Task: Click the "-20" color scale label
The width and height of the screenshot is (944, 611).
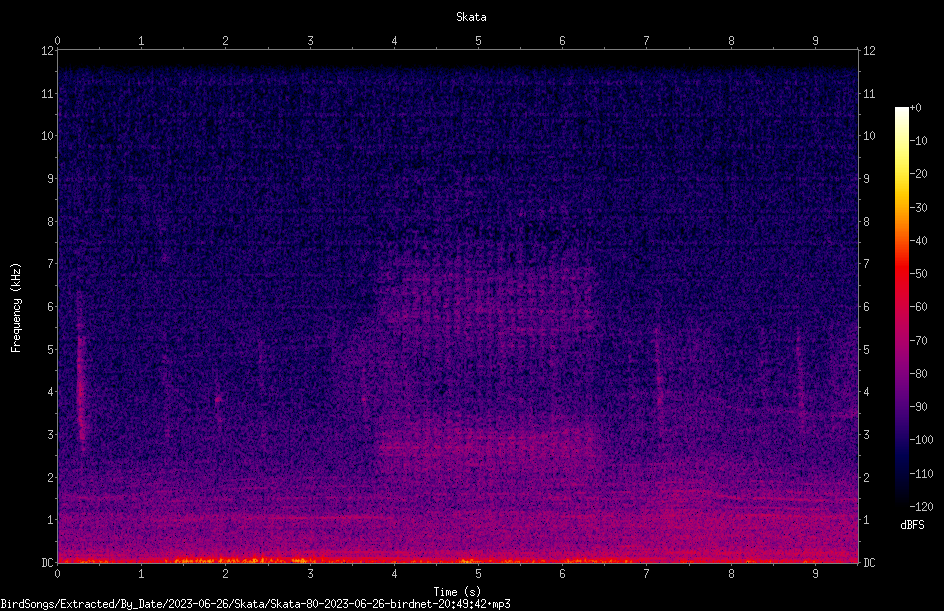Action: (x=918, y=174)
